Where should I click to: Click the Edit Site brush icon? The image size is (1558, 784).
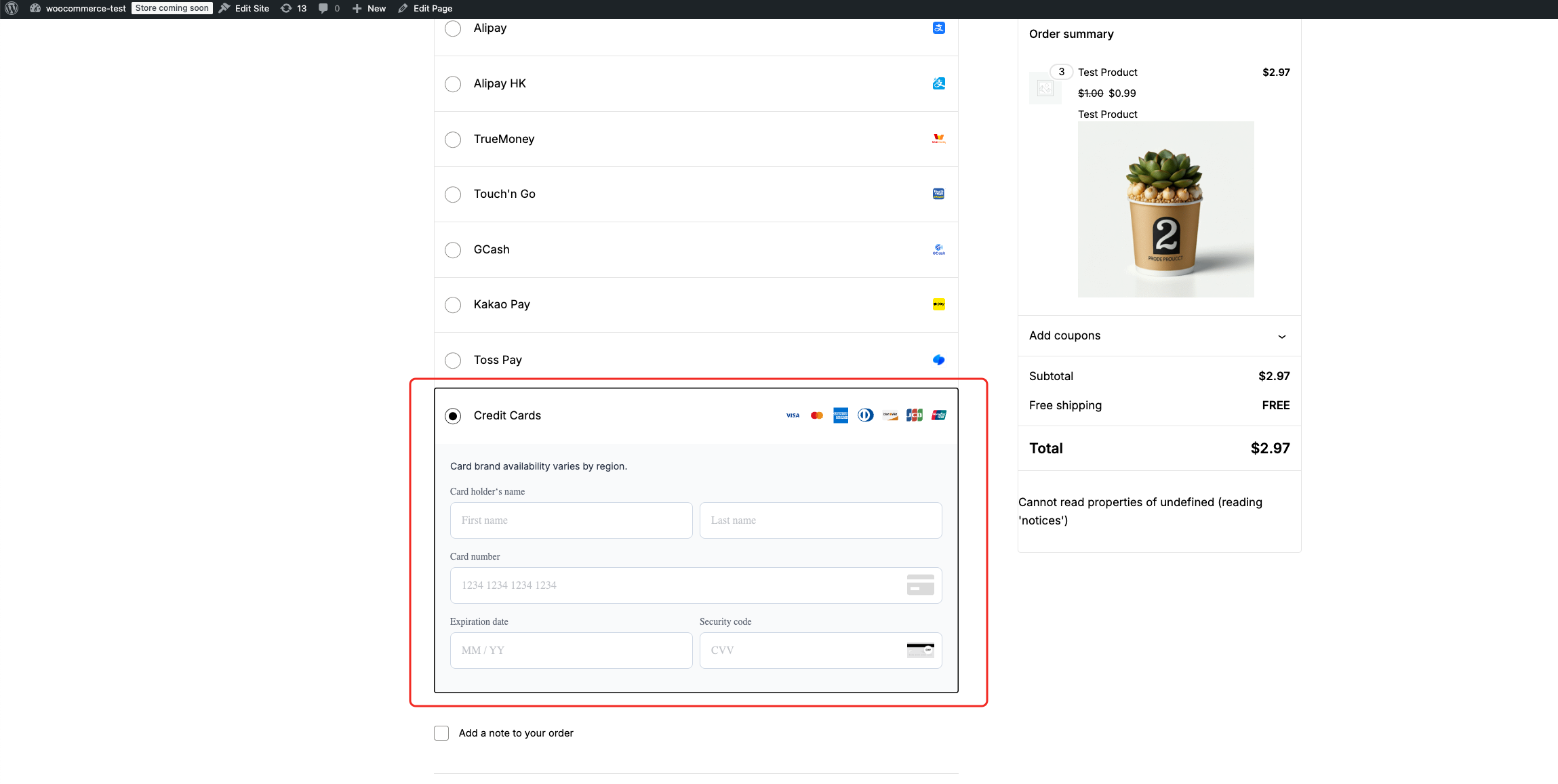(224, 8)
